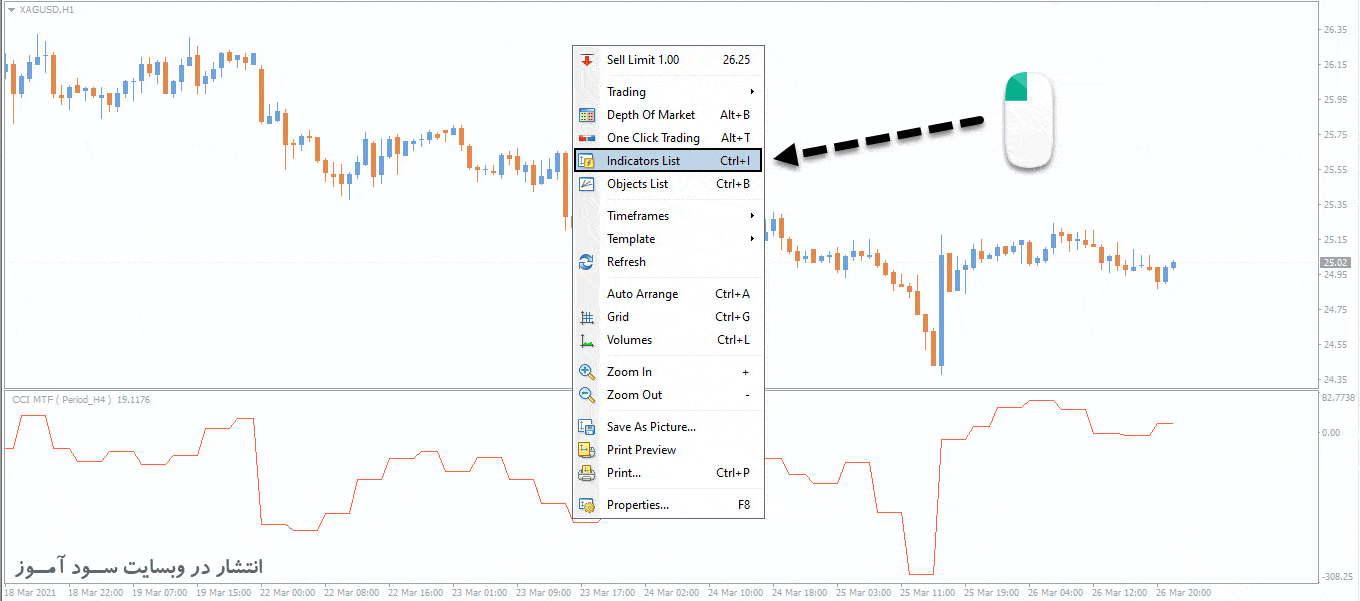Toggle Auto Arrange option
Screen dimensions: 1360x601
click(x=668, y=294)
